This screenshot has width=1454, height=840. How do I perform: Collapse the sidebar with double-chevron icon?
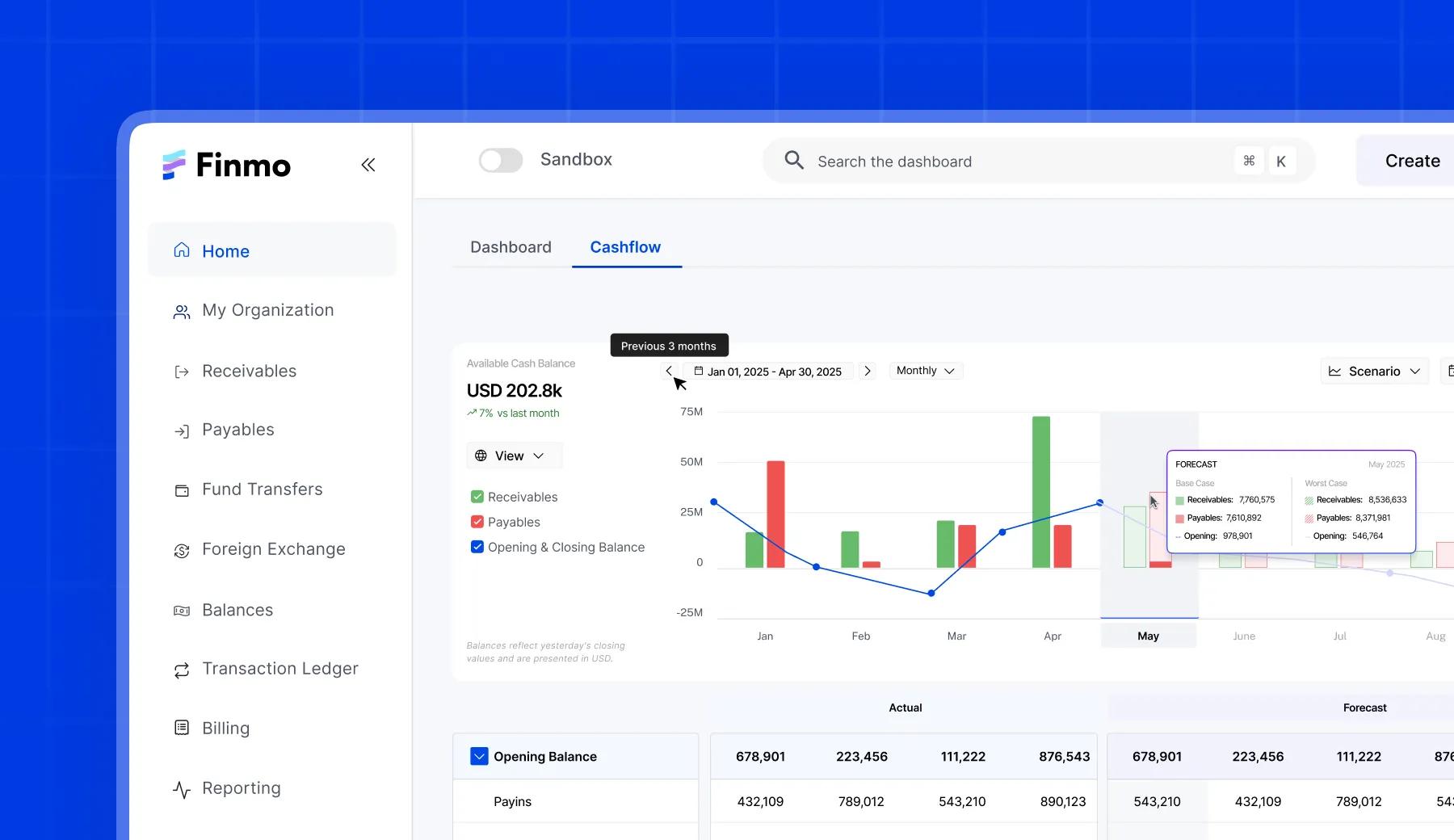point(368,165)
